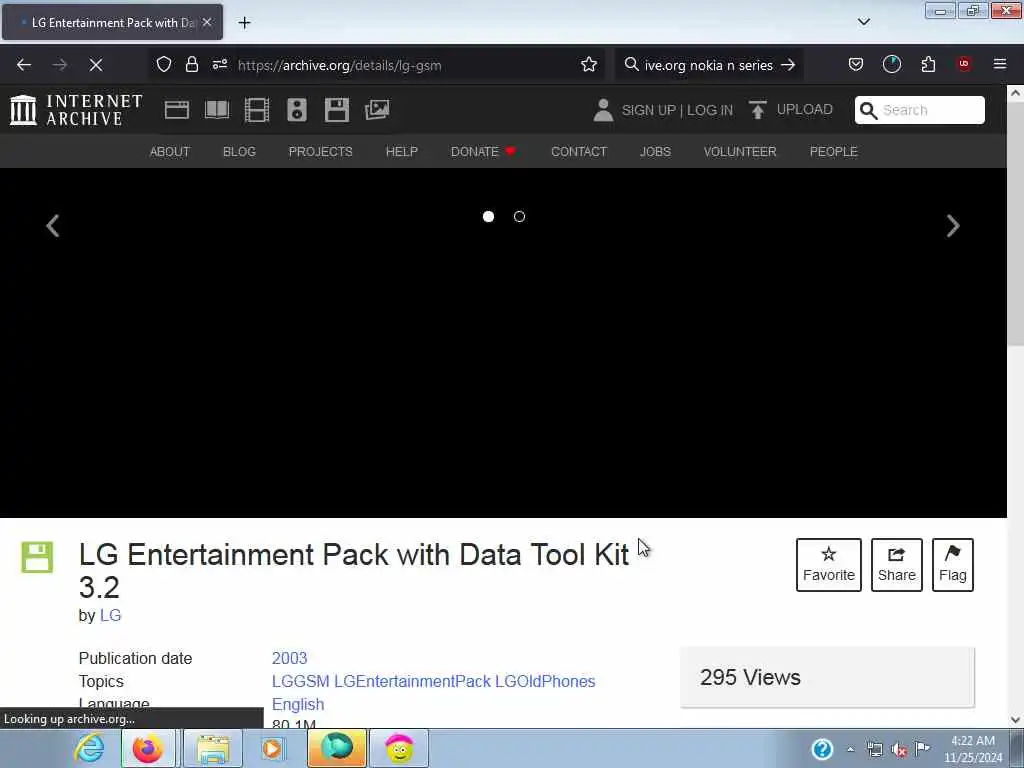Image resolution: width=1024 pixels, height=768 pixels.
Task: Click the Flag button
Action: click(952, 565)
